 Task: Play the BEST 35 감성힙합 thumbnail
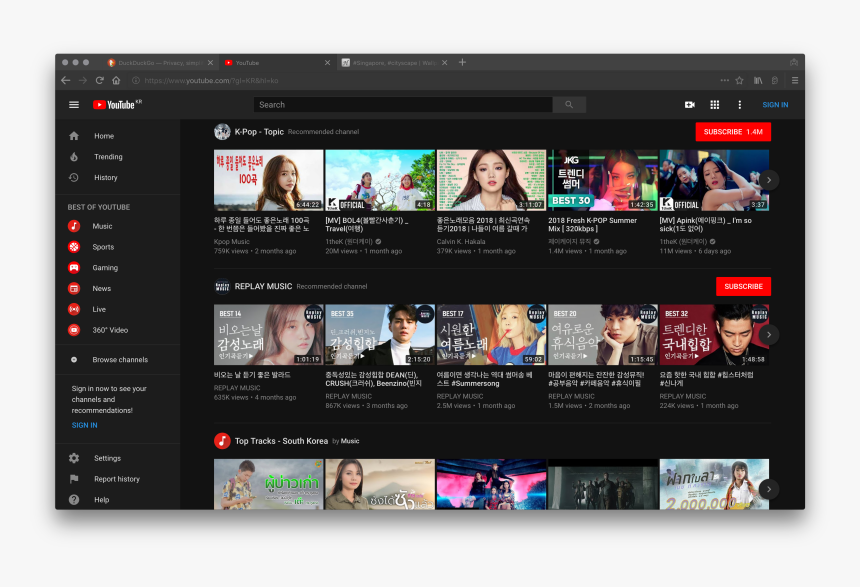pos(380,335)
